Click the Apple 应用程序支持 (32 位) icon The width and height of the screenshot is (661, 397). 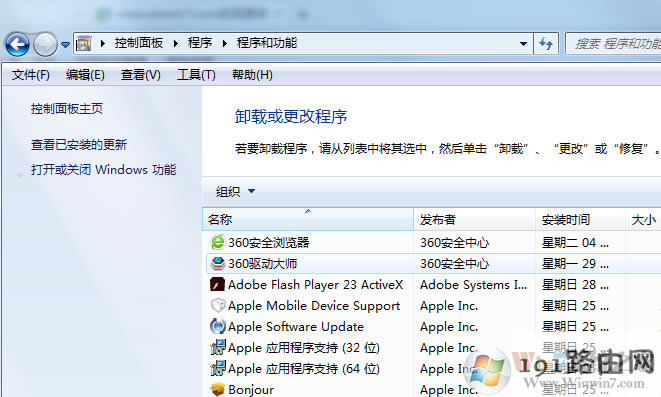coord(218,347)
